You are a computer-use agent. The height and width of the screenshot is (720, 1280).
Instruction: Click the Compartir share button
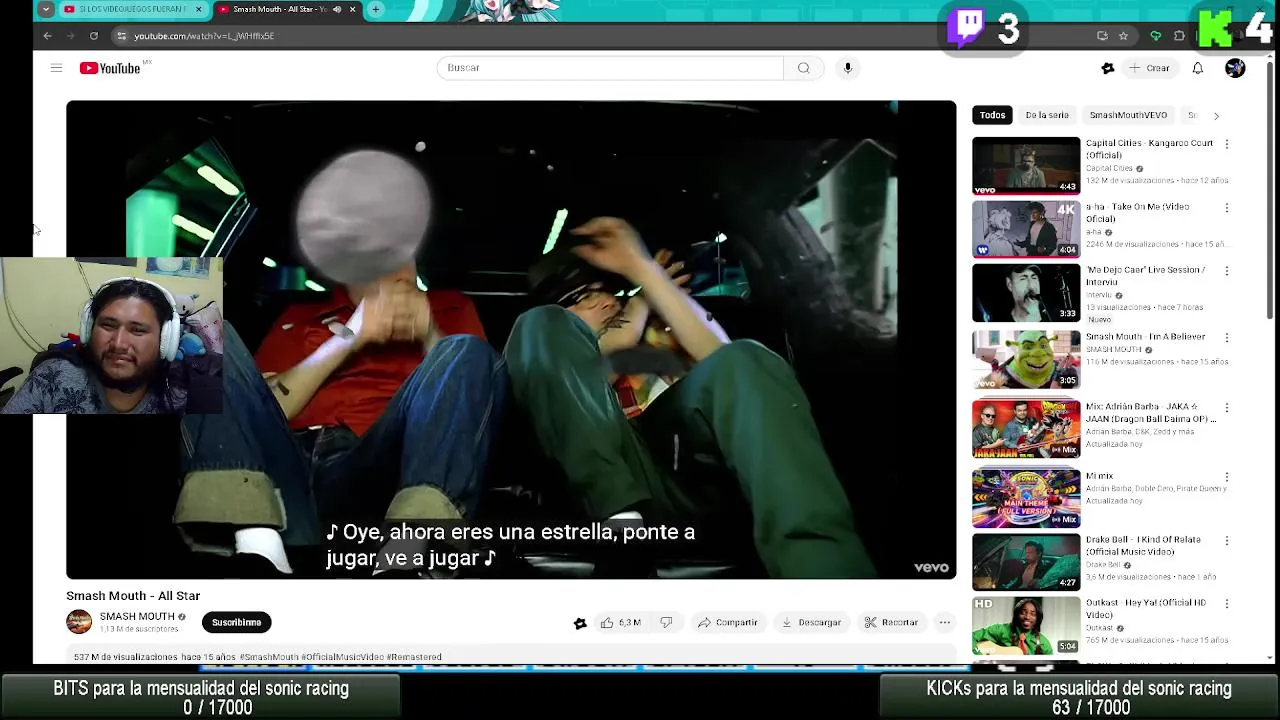pyautogui.click(x=727, y=622)
